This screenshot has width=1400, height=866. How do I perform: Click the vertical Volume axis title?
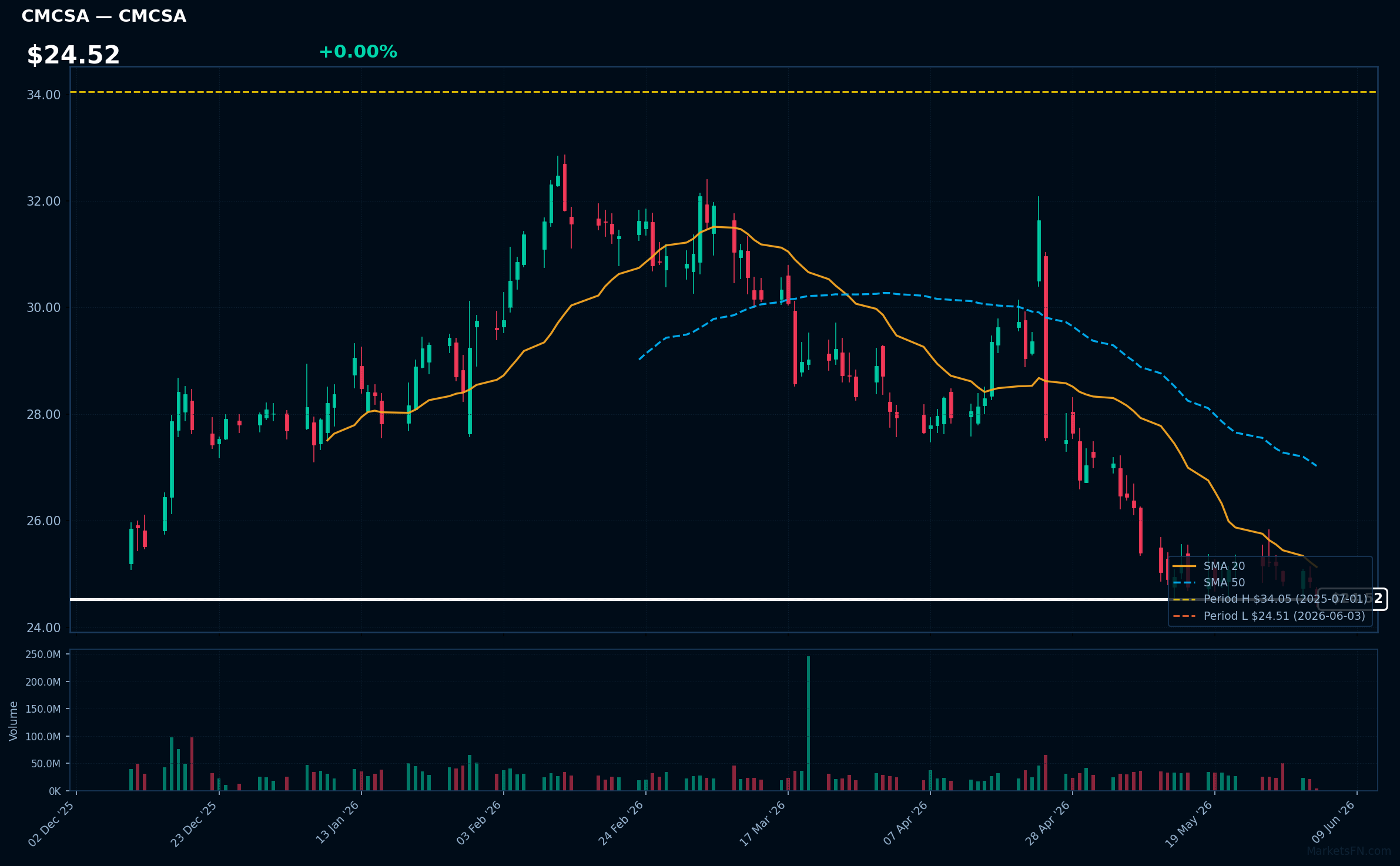(x=13, y=721)
